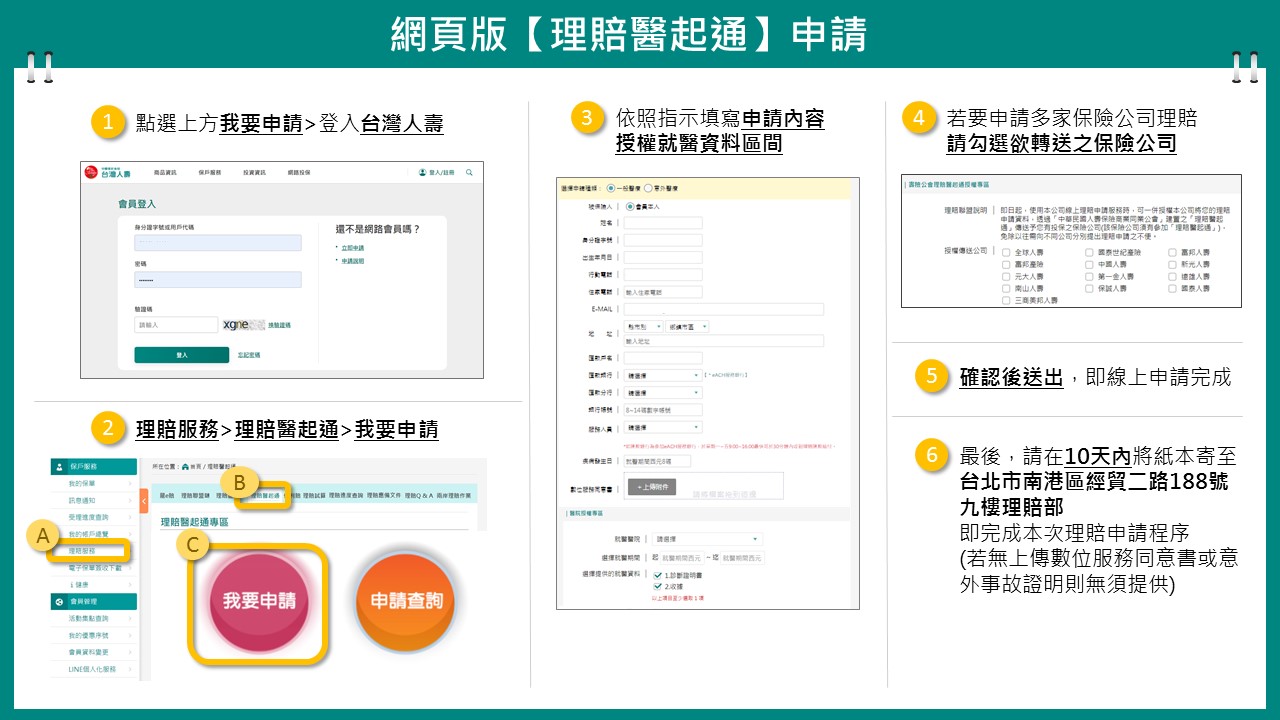Click 保戶服務 sidebar header
Viewport: 1280px width, 720px height.
(x=94, y=467)
